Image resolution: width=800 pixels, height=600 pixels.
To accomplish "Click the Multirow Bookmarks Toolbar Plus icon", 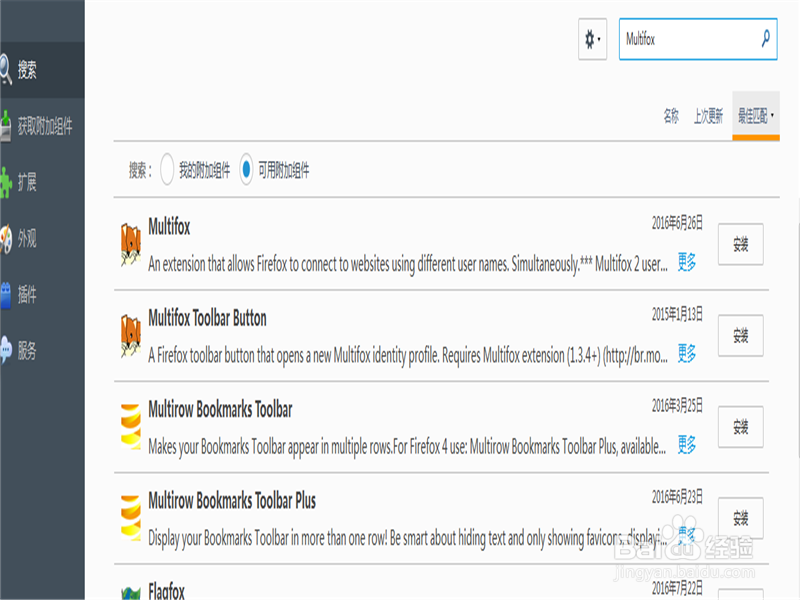I will [131, 518].
